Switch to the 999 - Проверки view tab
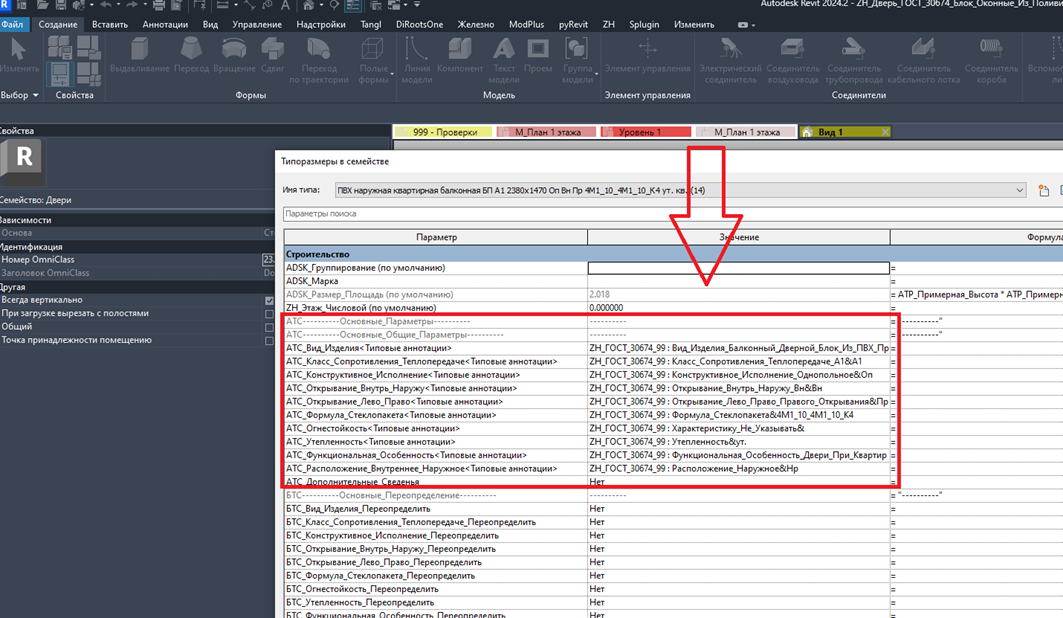This screenshot has height=618, width=1063. click(x=445, y=132)
